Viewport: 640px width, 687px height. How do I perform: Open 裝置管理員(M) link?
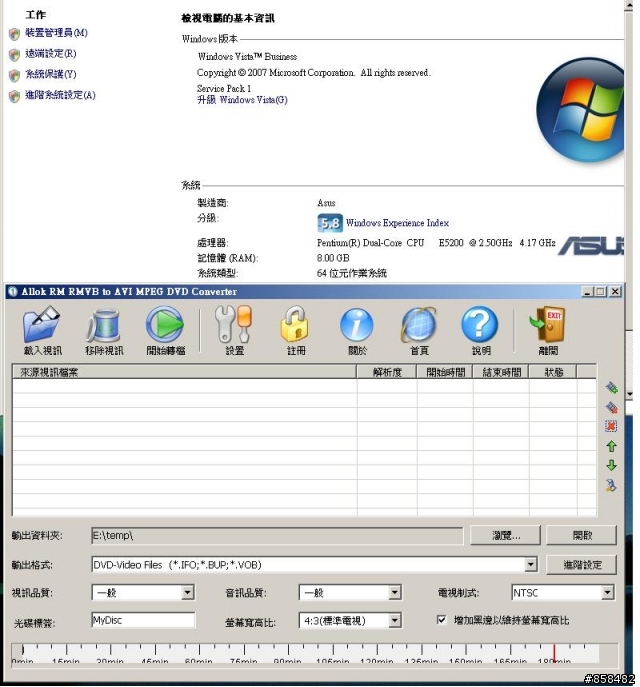pyautogui.click(x=56, y=33)
